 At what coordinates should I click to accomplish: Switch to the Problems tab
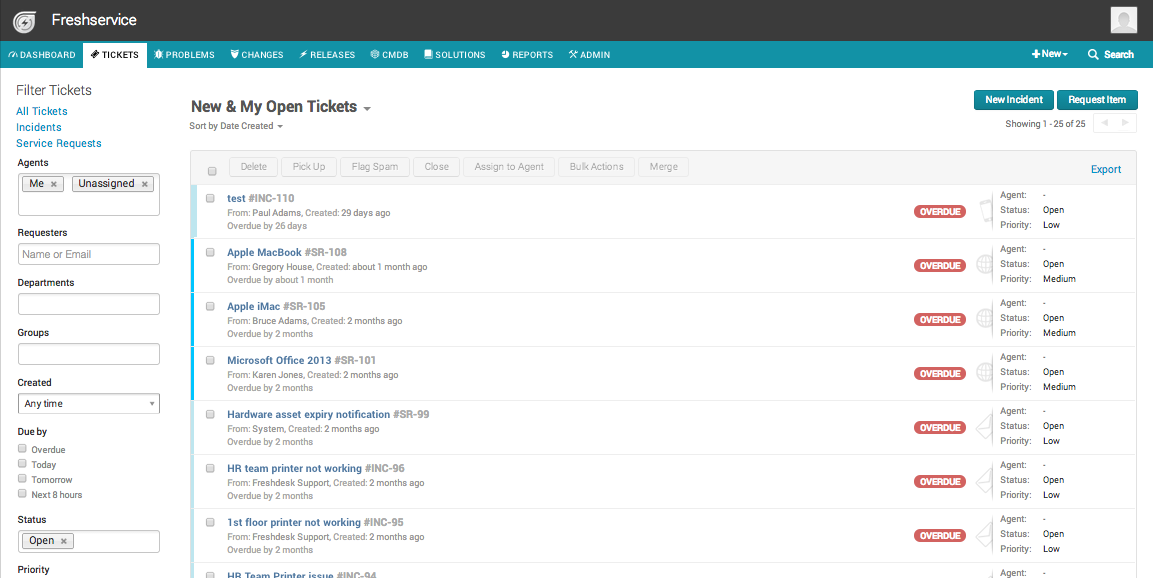pos(184,54)
